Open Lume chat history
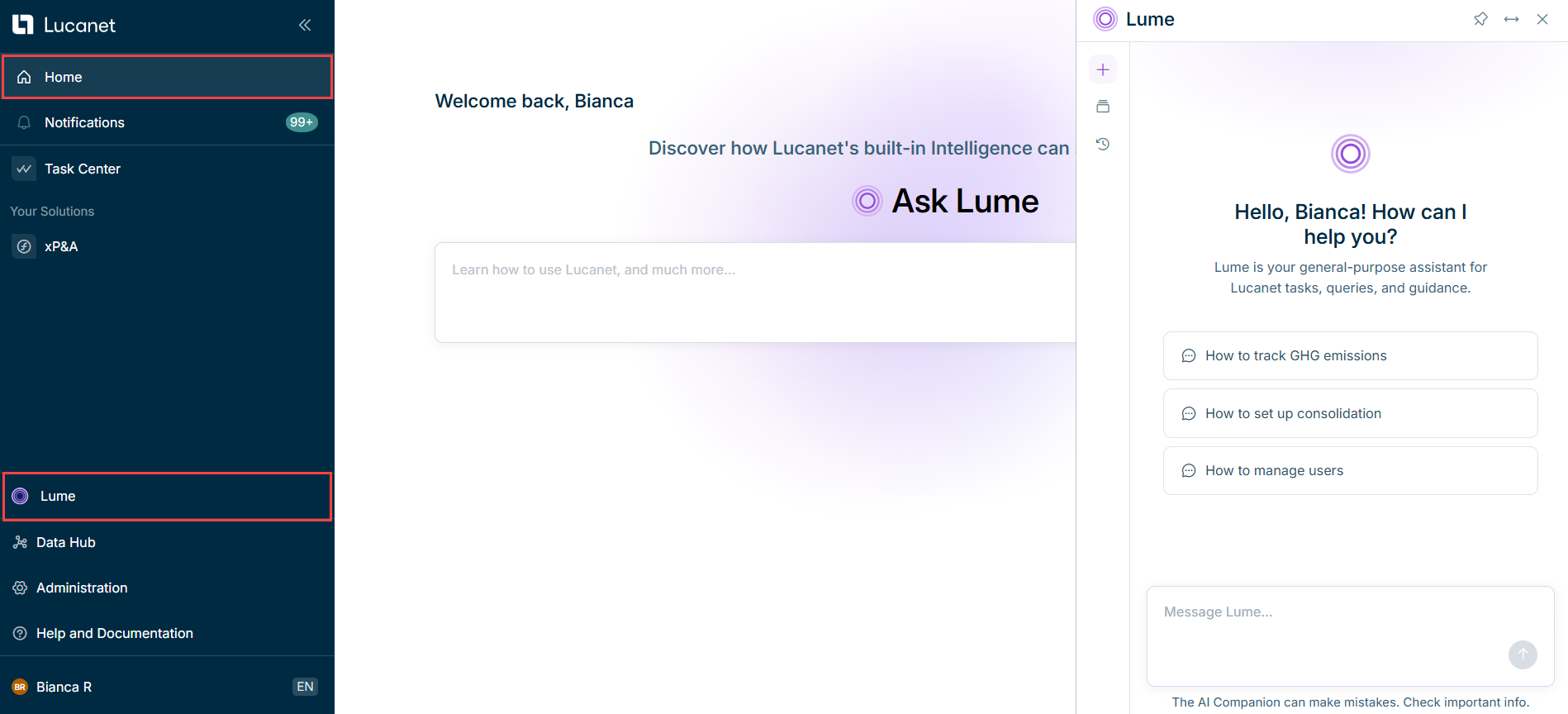Screen dimensions: 1568x714 click(1103, 144)
